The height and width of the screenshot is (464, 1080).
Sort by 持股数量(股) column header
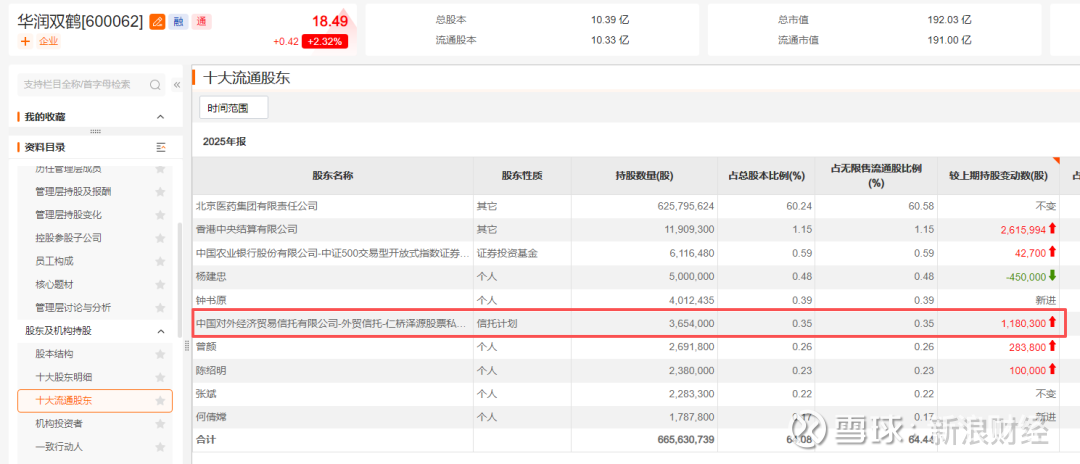644,176
